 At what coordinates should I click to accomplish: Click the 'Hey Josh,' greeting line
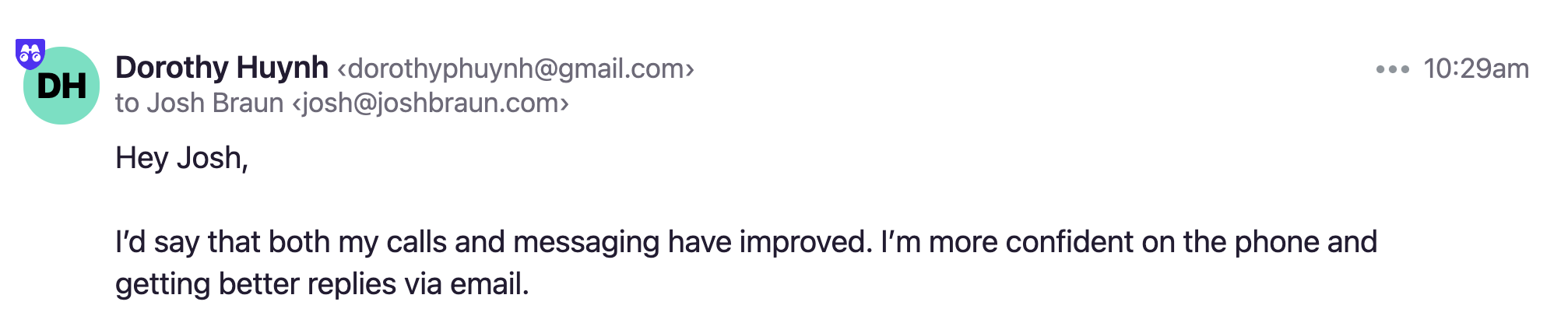pos(181,158)
